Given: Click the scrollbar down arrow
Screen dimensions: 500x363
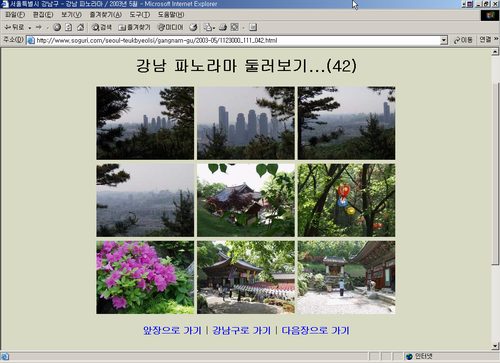Looking at the screenshot, I should (495, 346).
